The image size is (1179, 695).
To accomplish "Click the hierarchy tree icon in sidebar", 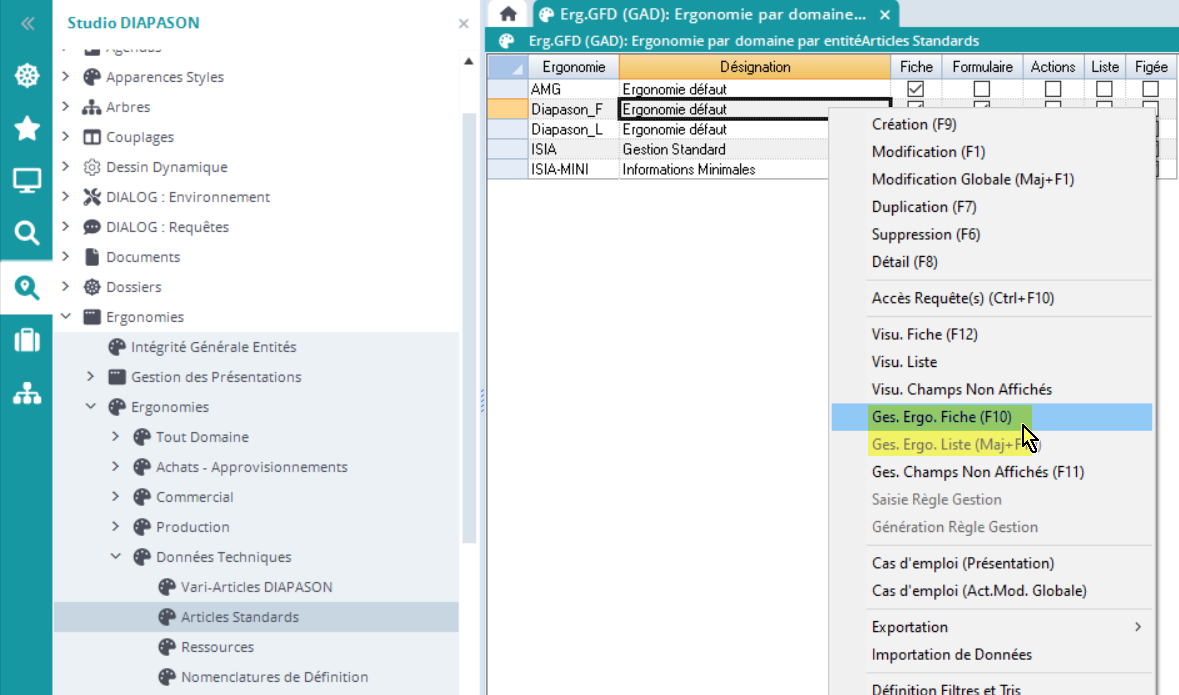I will tap(26, 394).
